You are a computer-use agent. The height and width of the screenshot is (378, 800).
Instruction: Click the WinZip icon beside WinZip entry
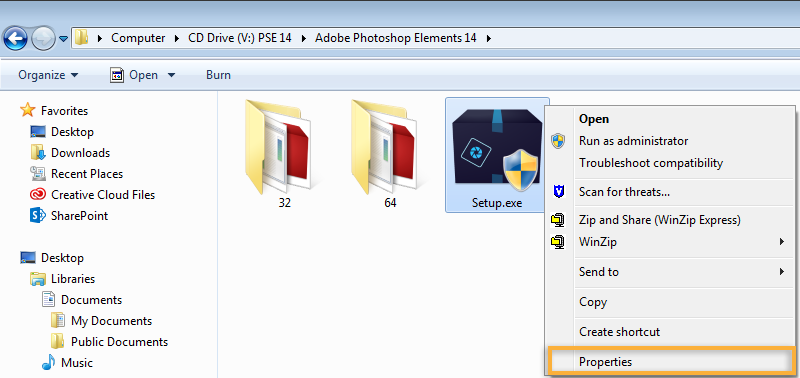coord(558,241)
